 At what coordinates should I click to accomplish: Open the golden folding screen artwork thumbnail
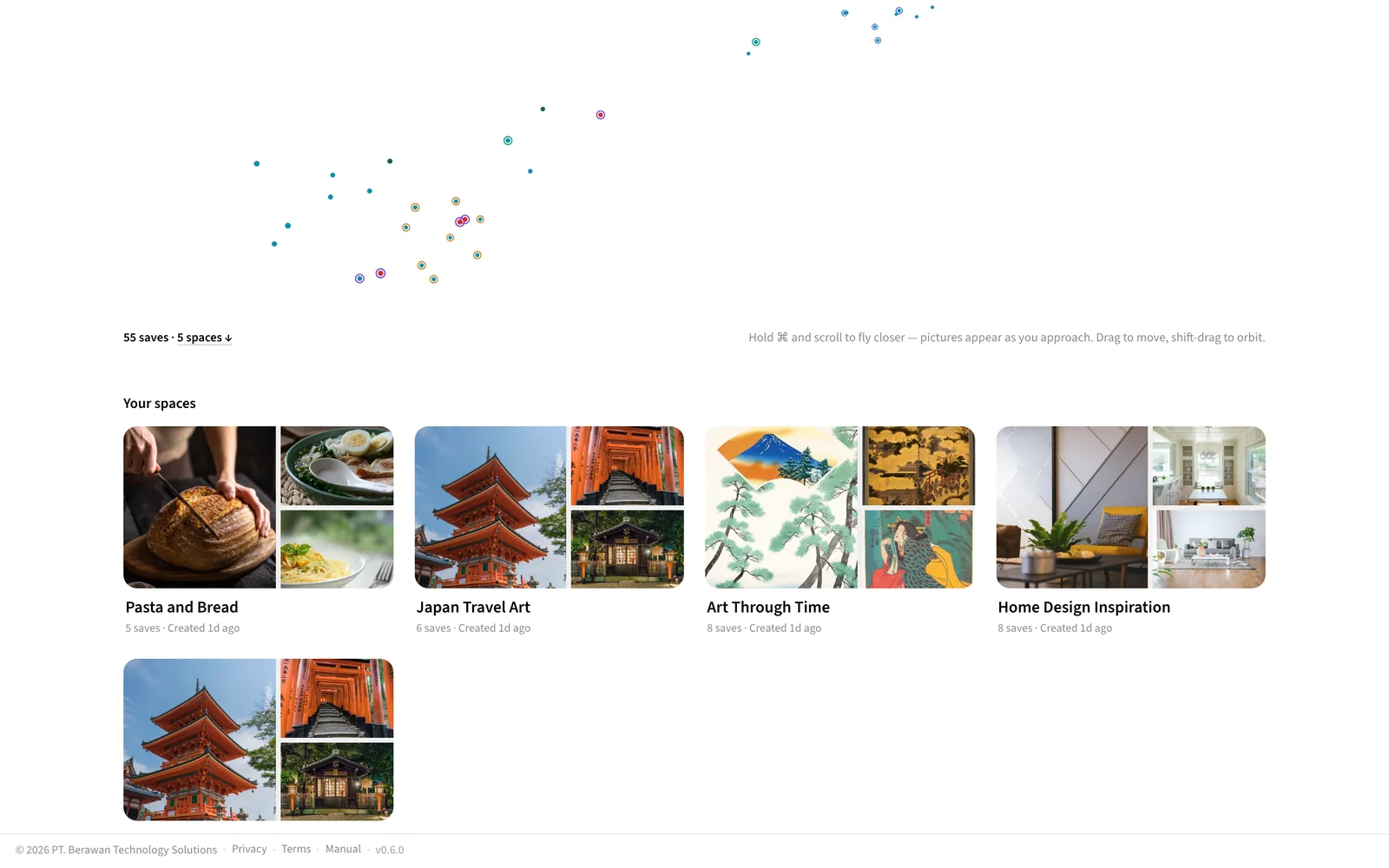(918, 465)
